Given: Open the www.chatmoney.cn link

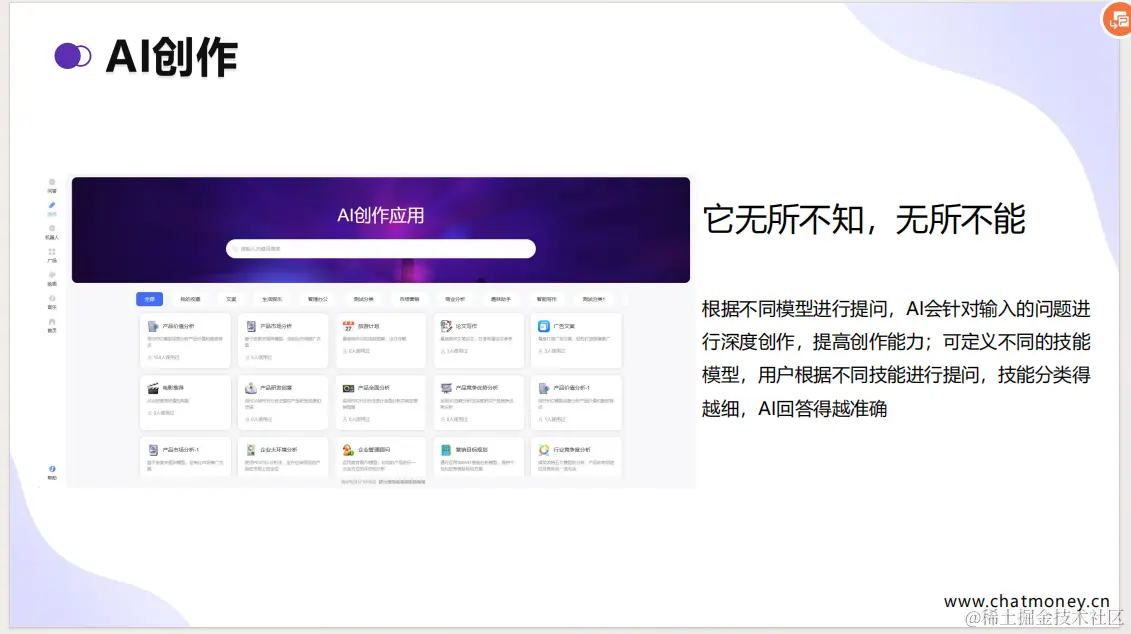Looking at the screenshot, I should [x=1026, y=601].
